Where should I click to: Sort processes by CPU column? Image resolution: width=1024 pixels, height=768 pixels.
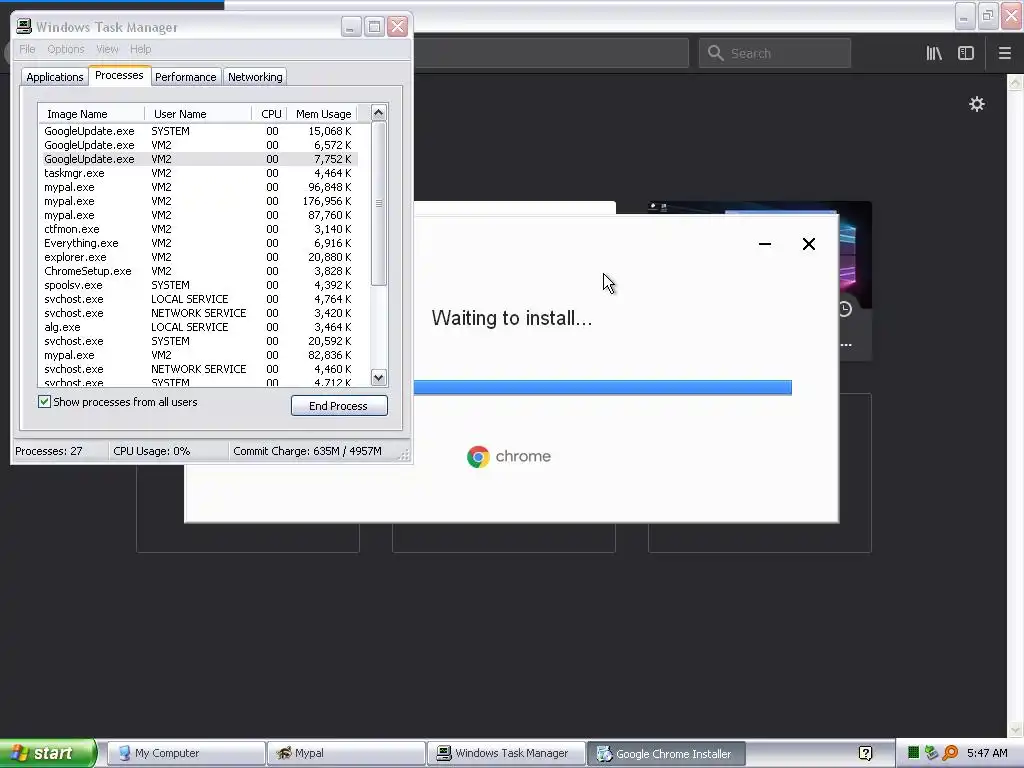click(x=270, y=114)
